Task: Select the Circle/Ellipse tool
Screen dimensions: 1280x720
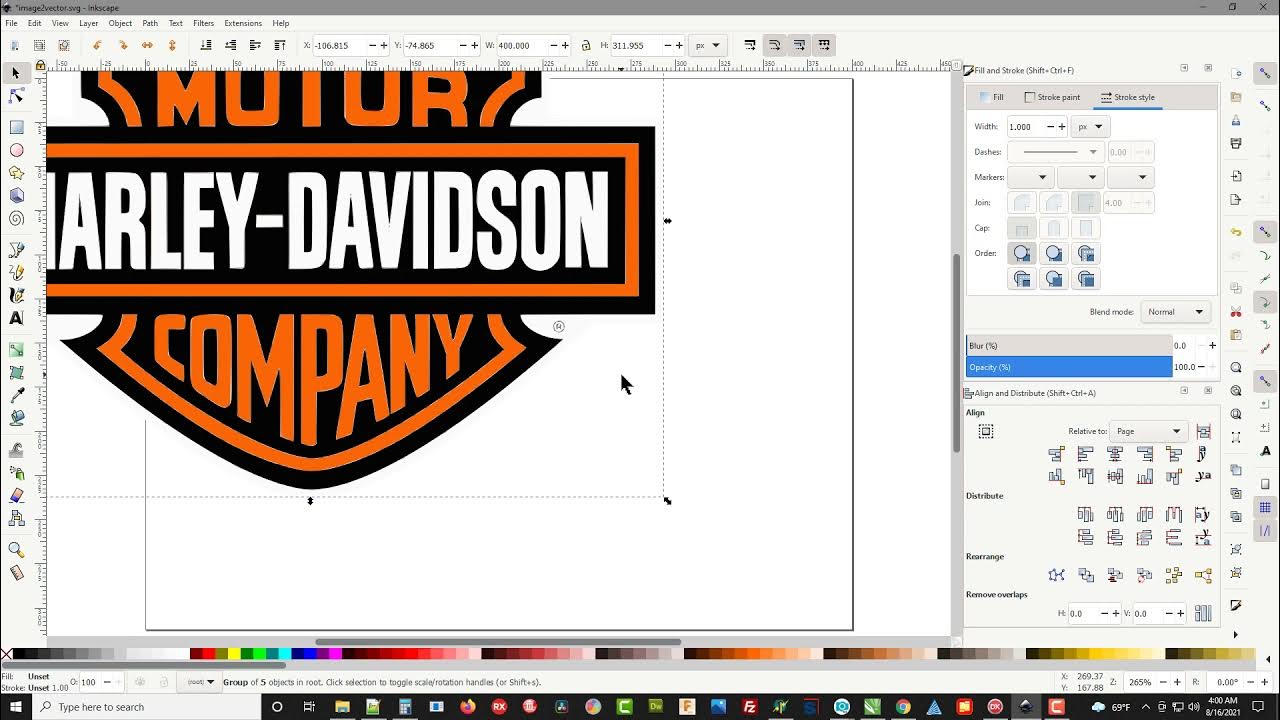Action: tap(16, 150)
